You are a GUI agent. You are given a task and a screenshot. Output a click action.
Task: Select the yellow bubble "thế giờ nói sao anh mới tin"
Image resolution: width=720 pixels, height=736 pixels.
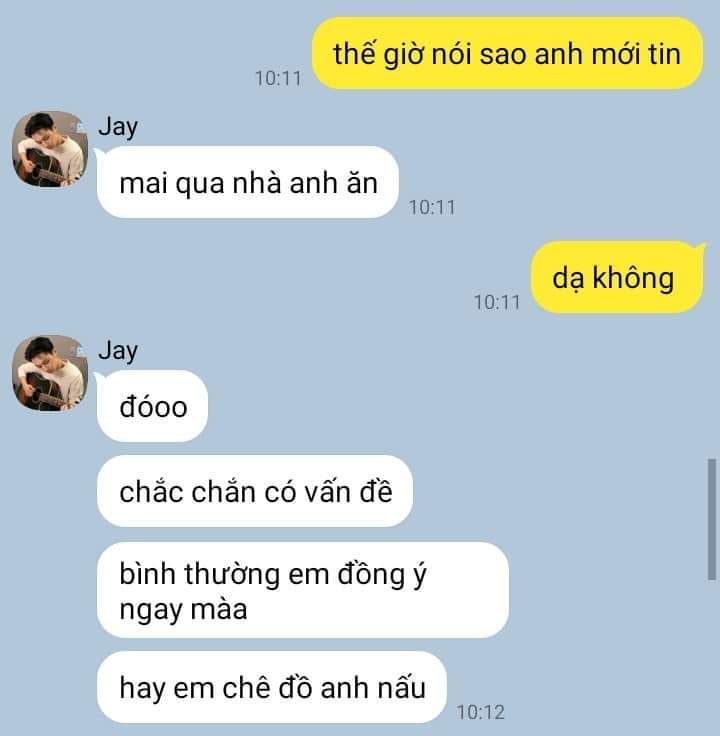click(507, 53)
